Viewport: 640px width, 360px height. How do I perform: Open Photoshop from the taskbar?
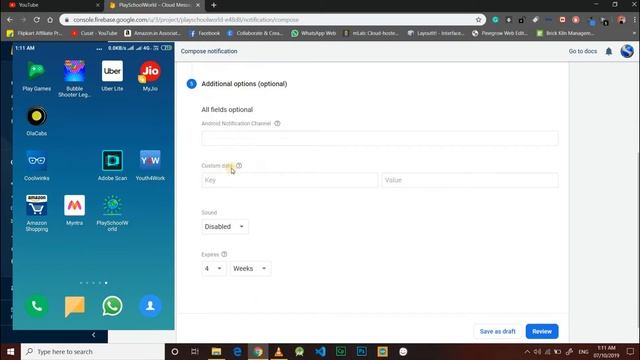(362, 351)
